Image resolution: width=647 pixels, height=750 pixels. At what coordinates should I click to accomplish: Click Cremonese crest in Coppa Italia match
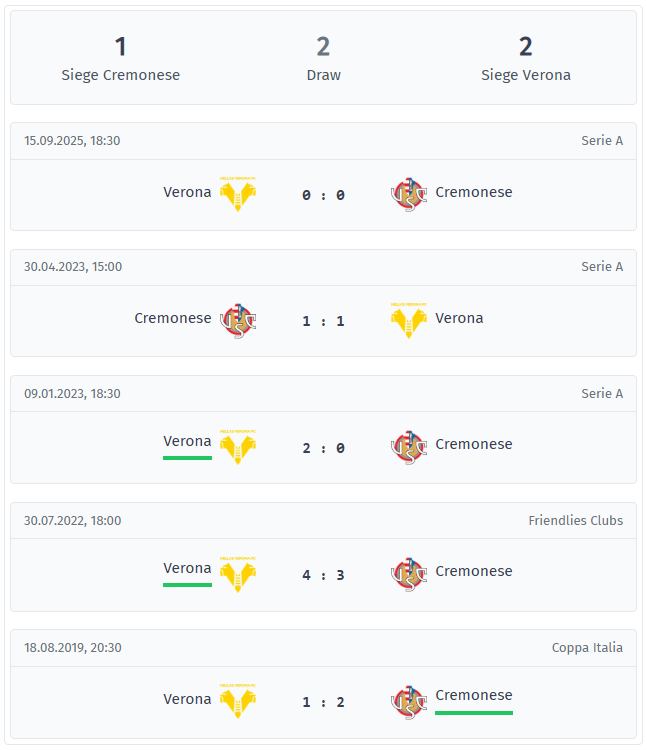click(408, 700)
